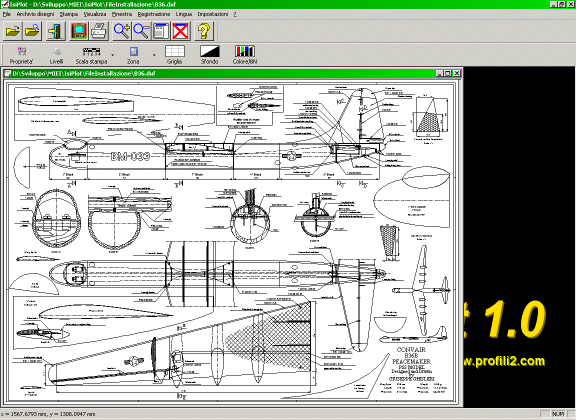Print the drawing using the printer icon
Image resolution: width=576 pixels, height=420 pixels.
coord(99,31)
